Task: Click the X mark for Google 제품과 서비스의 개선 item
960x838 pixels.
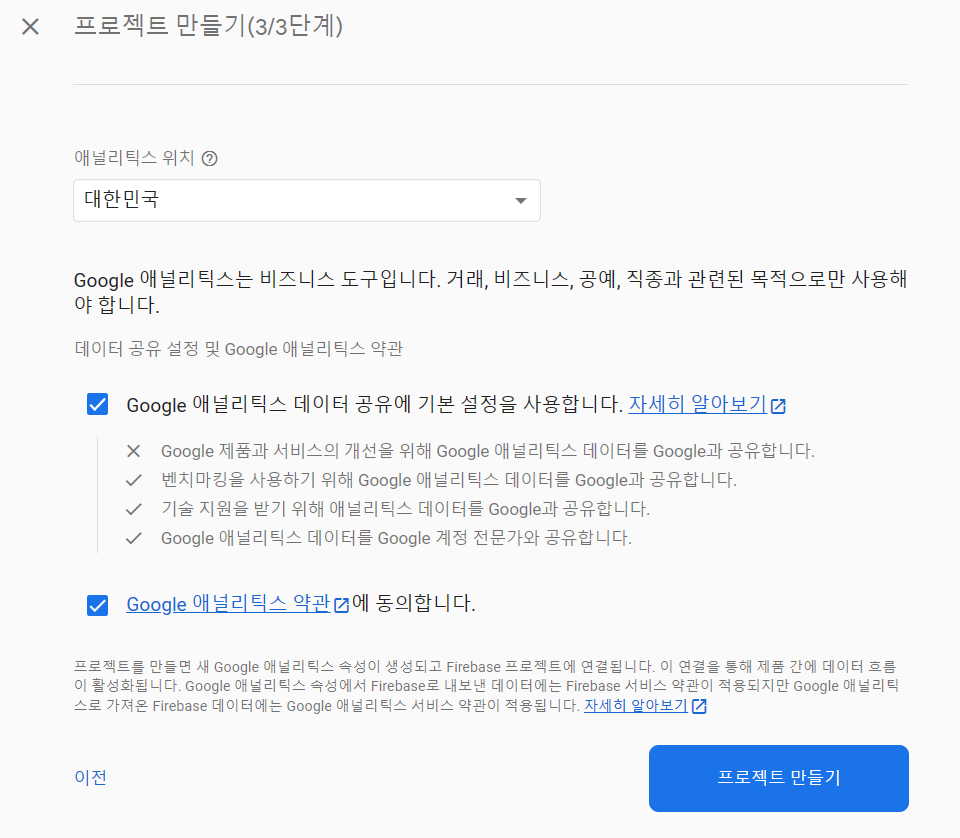Action: click(133, 451)
